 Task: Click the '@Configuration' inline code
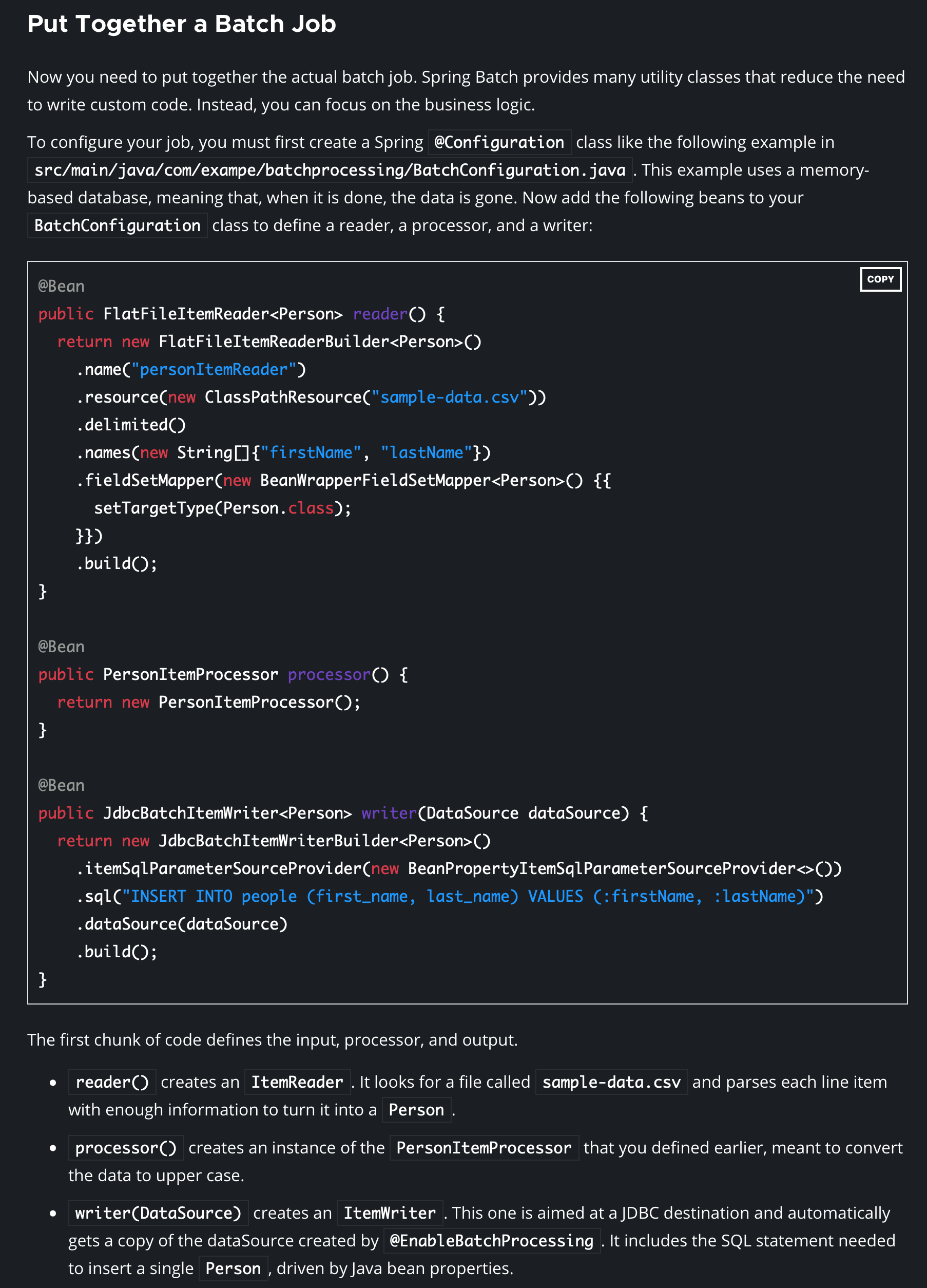[x=499, y=142]
